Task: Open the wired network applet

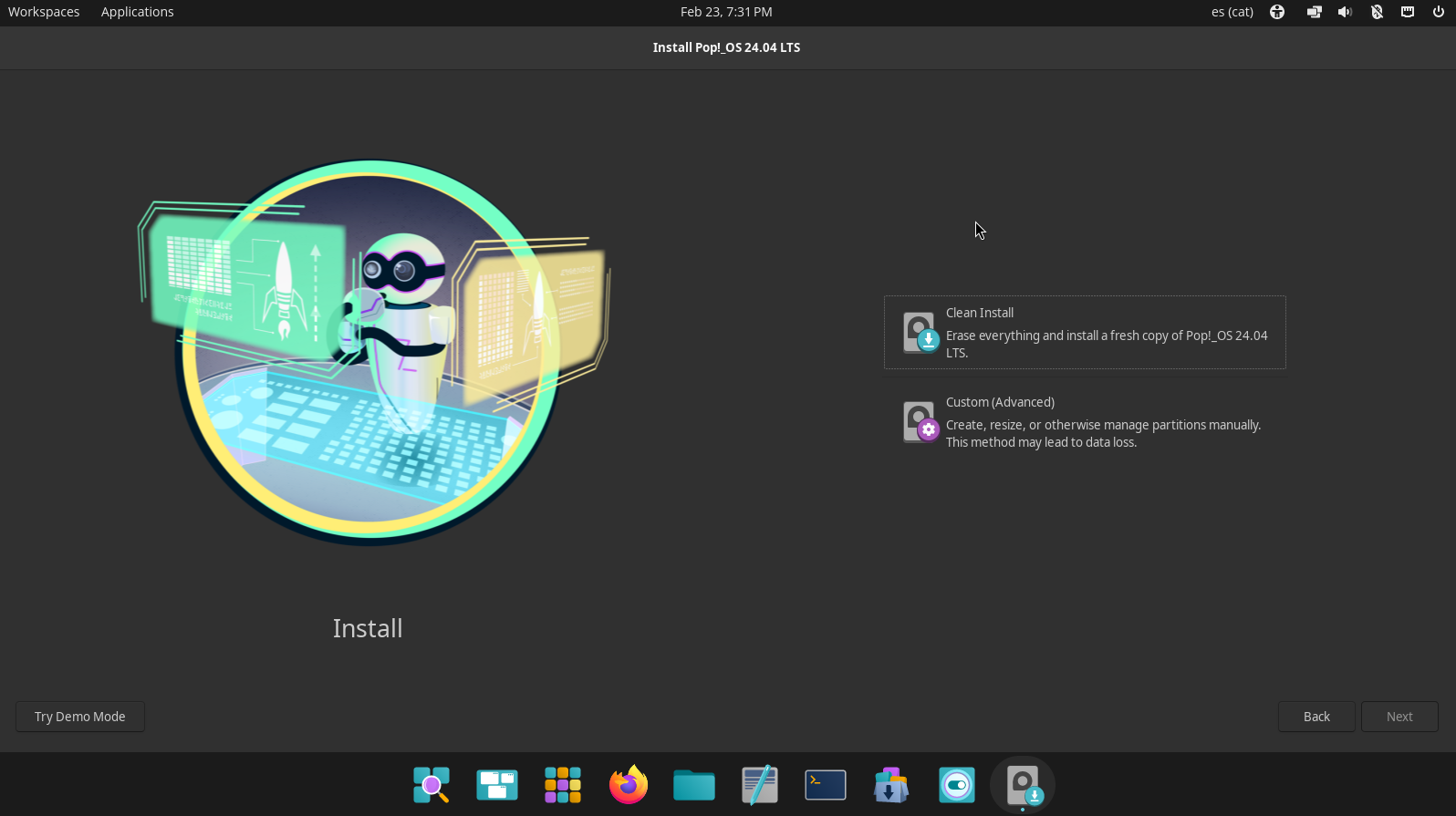Action: (1408, 12)
